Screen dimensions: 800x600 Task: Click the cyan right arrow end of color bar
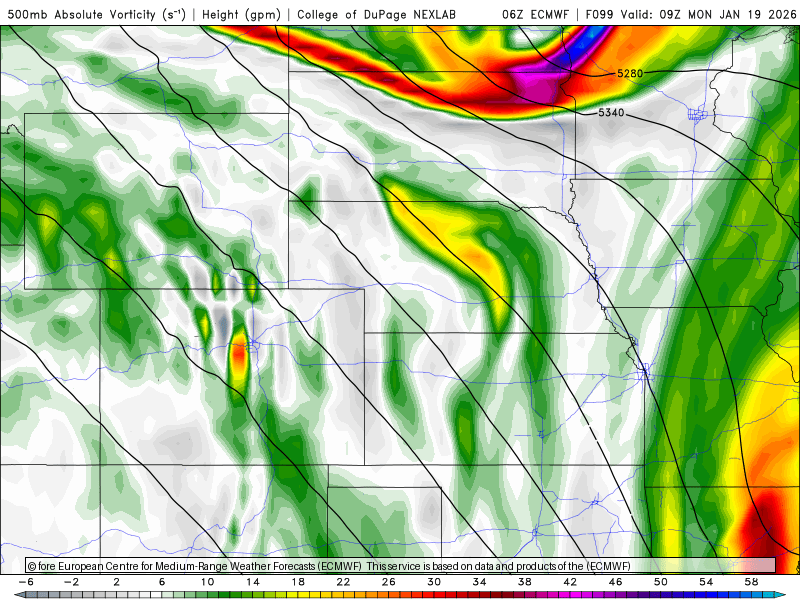[782, 595]
